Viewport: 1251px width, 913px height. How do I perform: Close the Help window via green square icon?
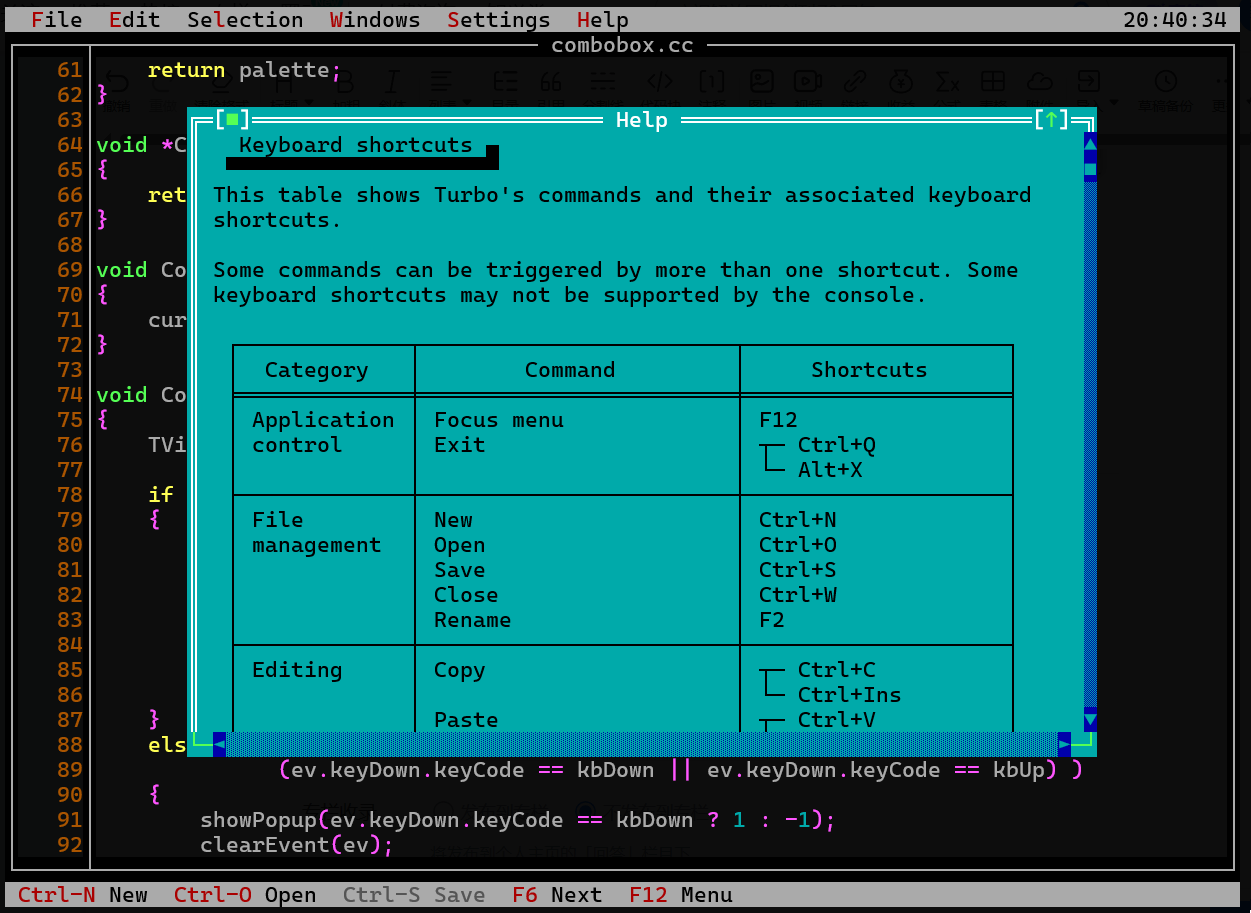pos(232,120)
